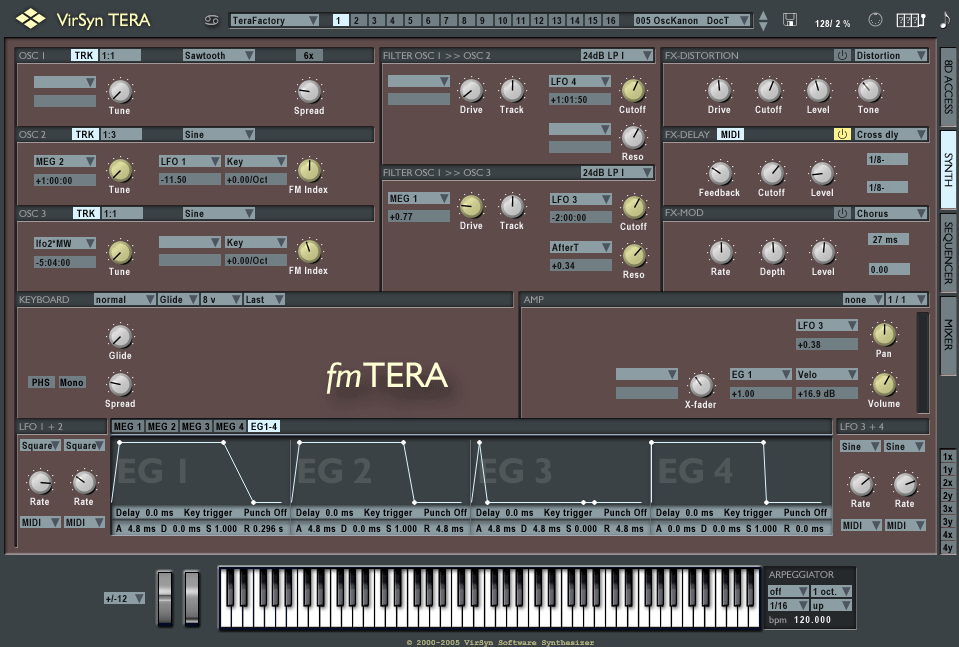Turn the OSC 1 Tune knob
This screenshot has width=959, height=647.
pyautogui.click(x=120, y=91)
